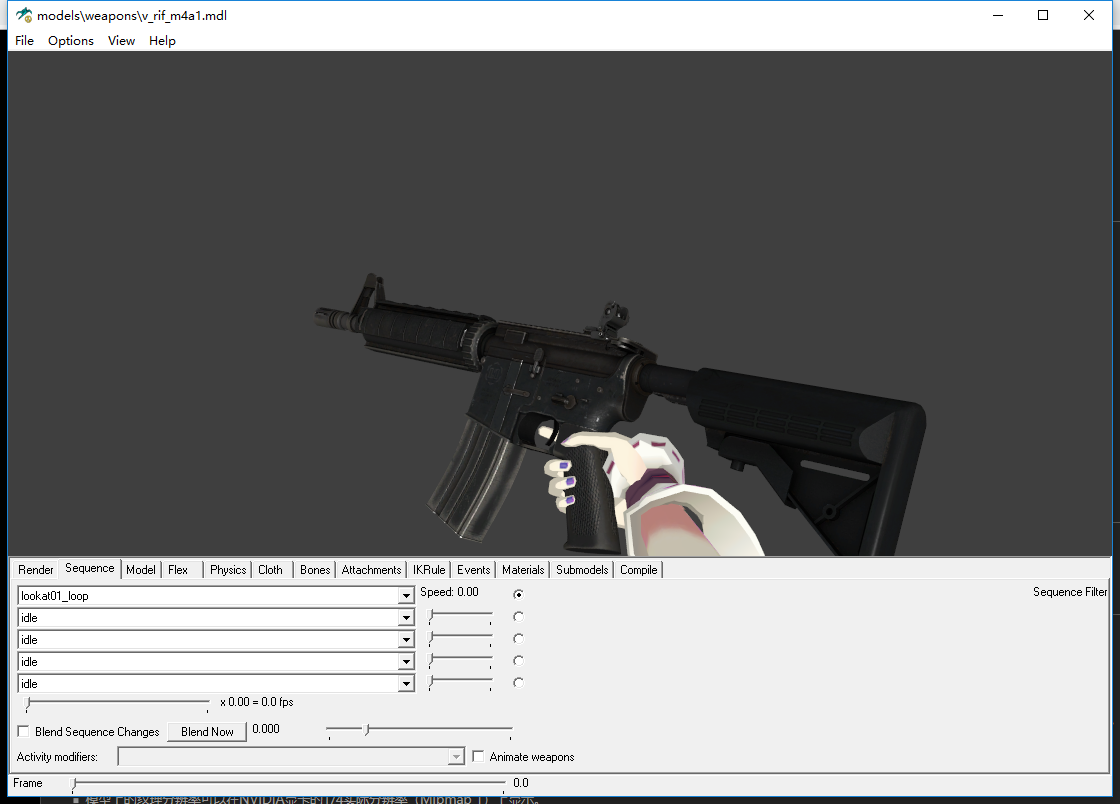Screen dimensions: 1120x804
Task: Open the View menu
Action: (121, 41)
